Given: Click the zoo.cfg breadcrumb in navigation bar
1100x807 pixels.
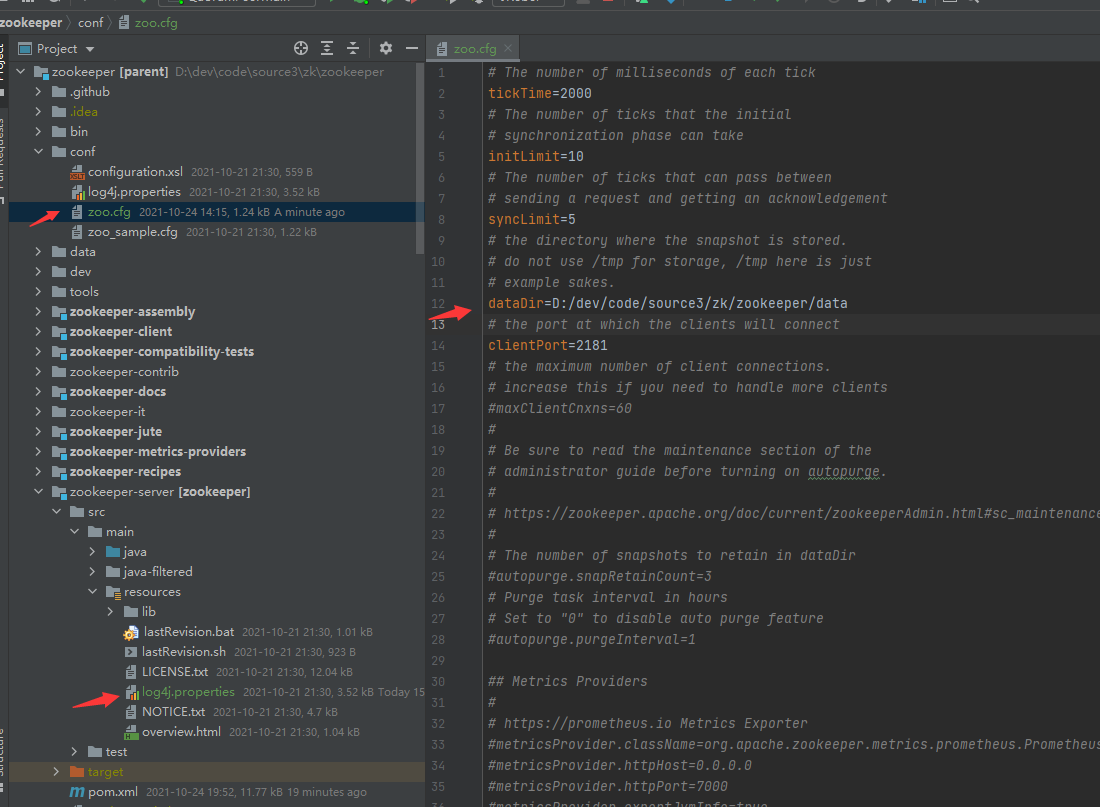Looking at the screenshot, I should 156,22.
